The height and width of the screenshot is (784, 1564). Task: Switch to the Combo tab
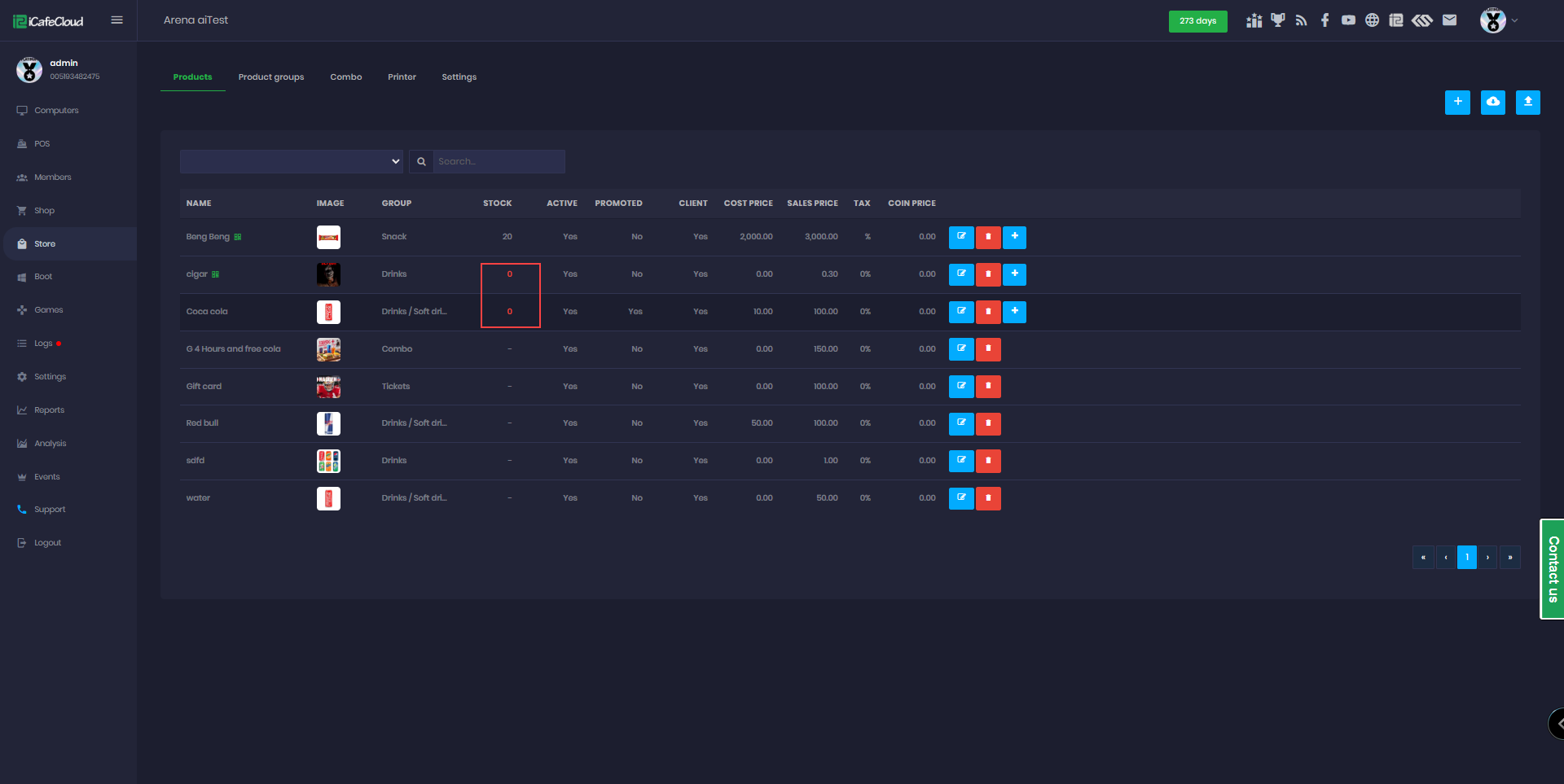pyautogui.click(x=345, y=77)
